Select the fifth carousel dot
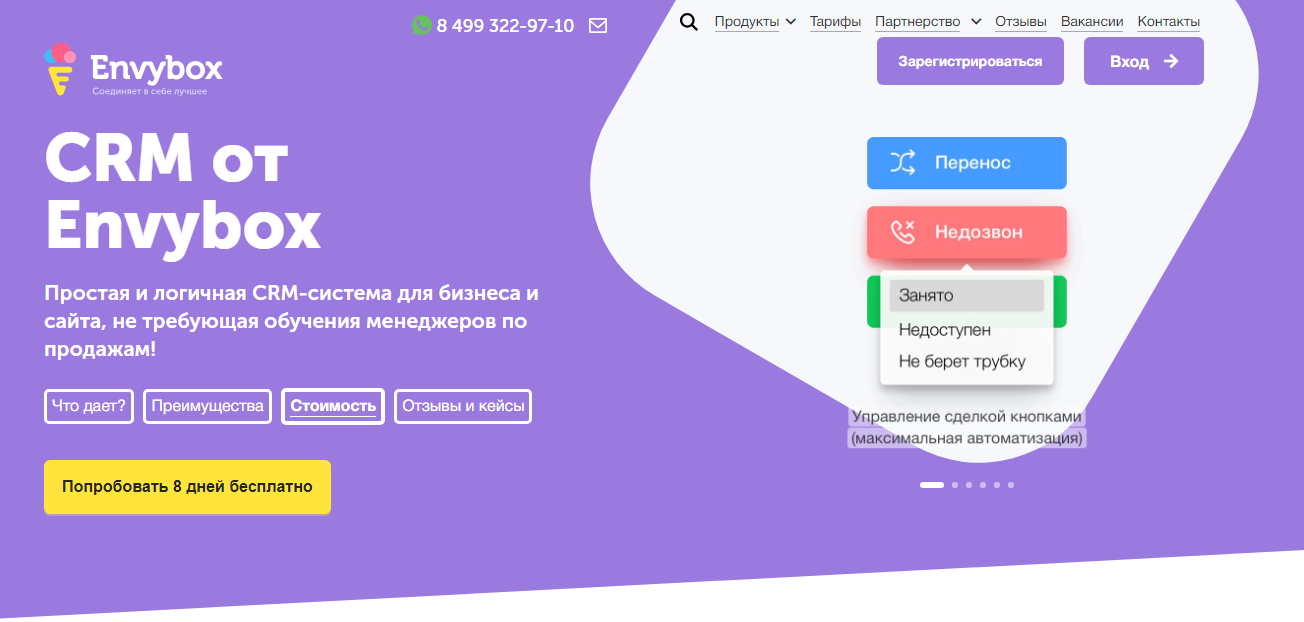1304x622 pixels. tap(997, 484)
